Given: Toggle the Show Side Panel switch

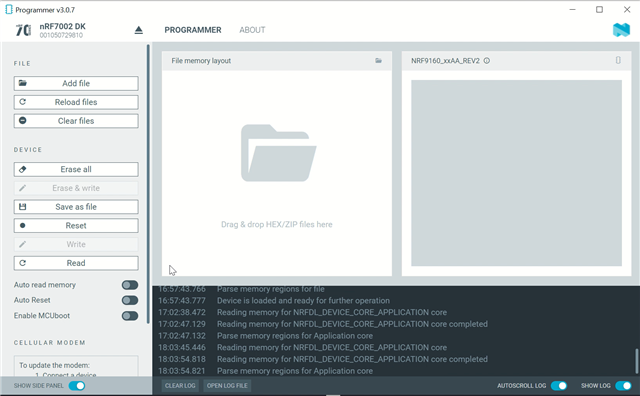Looking at the screenshot, I should coord(77,386).
